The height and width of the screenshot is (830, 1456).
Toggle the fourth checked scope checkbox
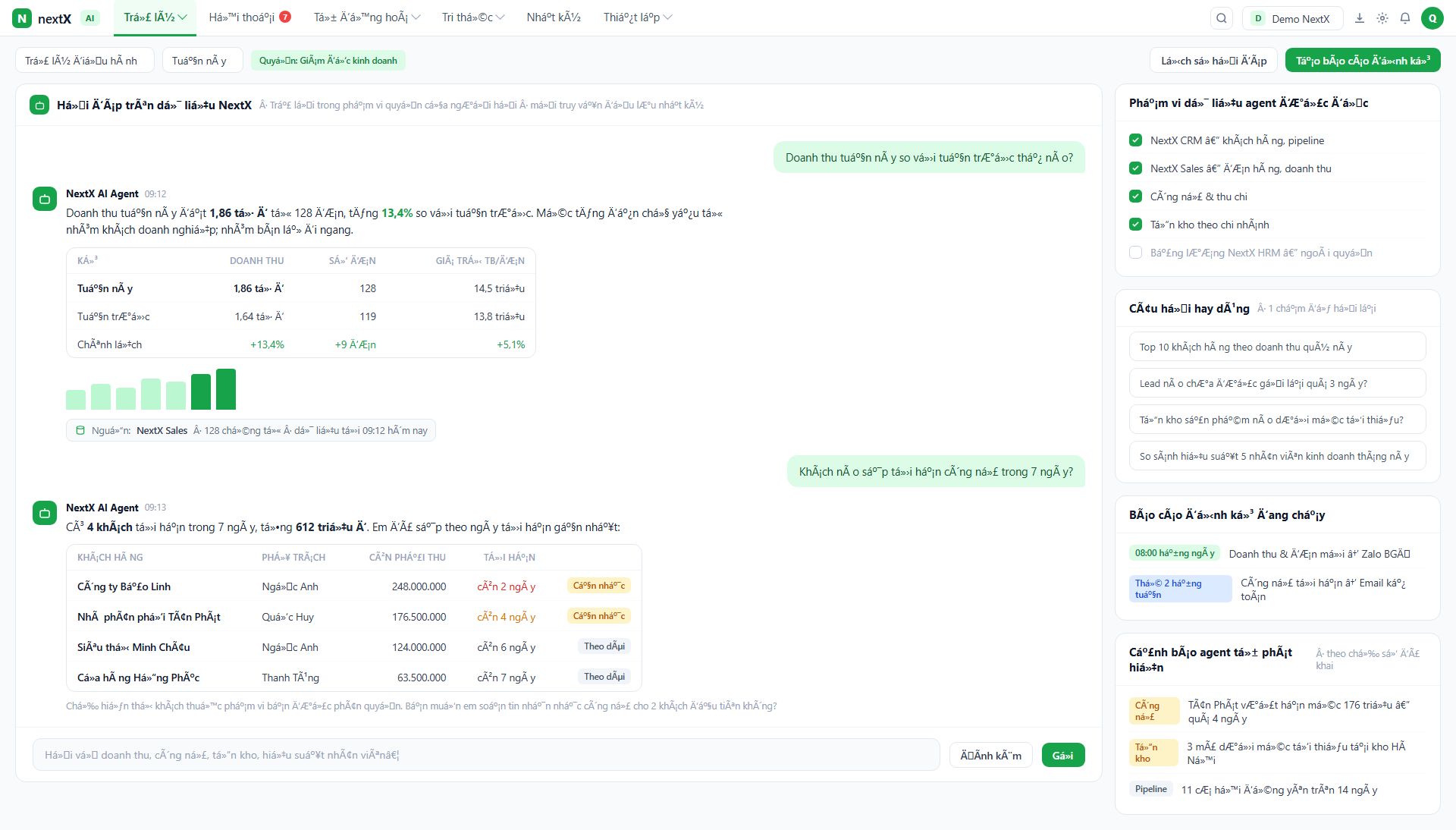click(1135, 225)
